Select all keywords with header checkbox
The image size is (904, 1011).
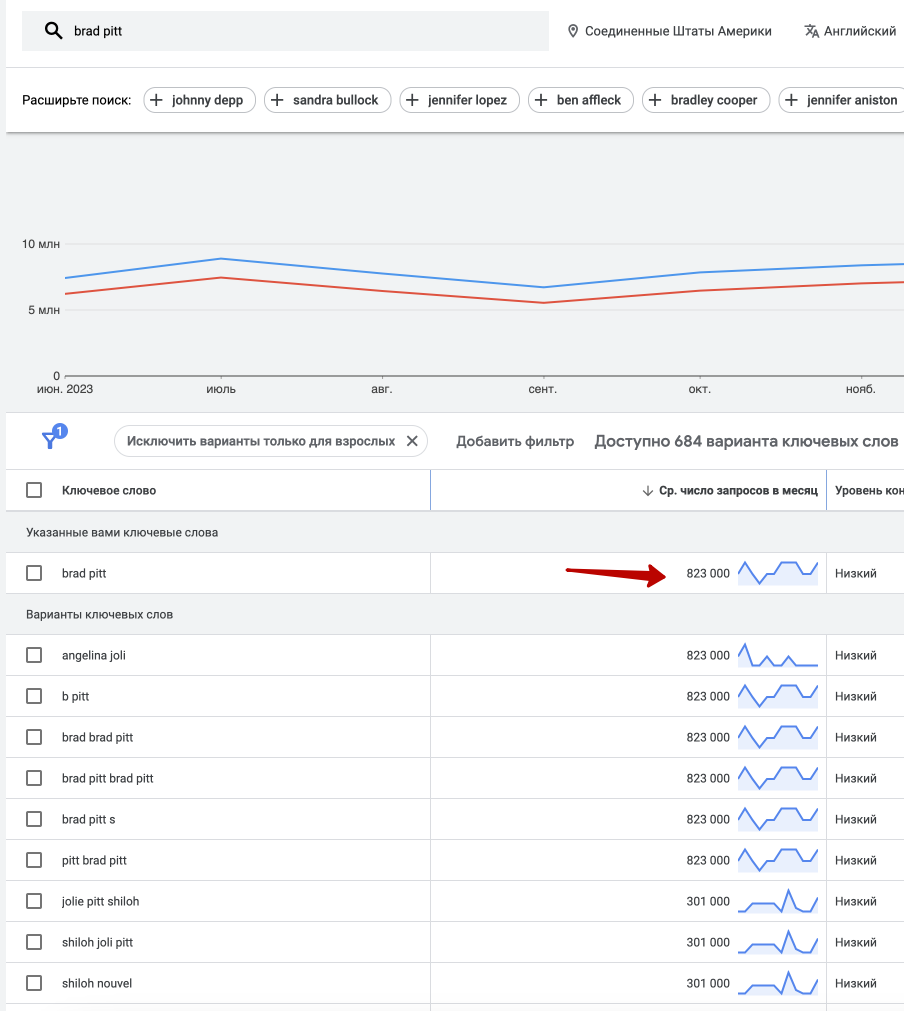click(34, 490)
